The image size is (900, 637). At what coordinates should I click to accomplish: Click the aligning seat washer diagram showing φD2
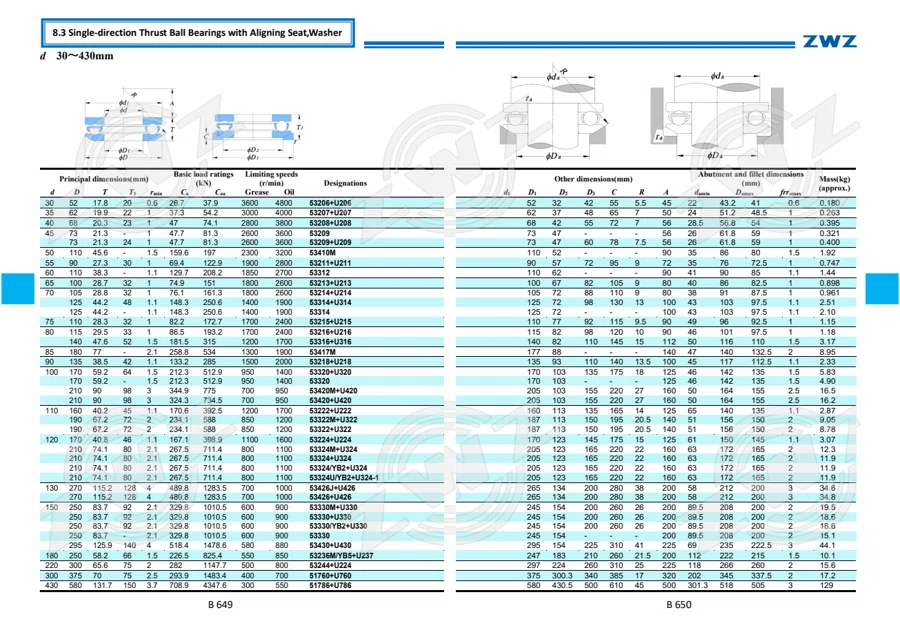253,136
